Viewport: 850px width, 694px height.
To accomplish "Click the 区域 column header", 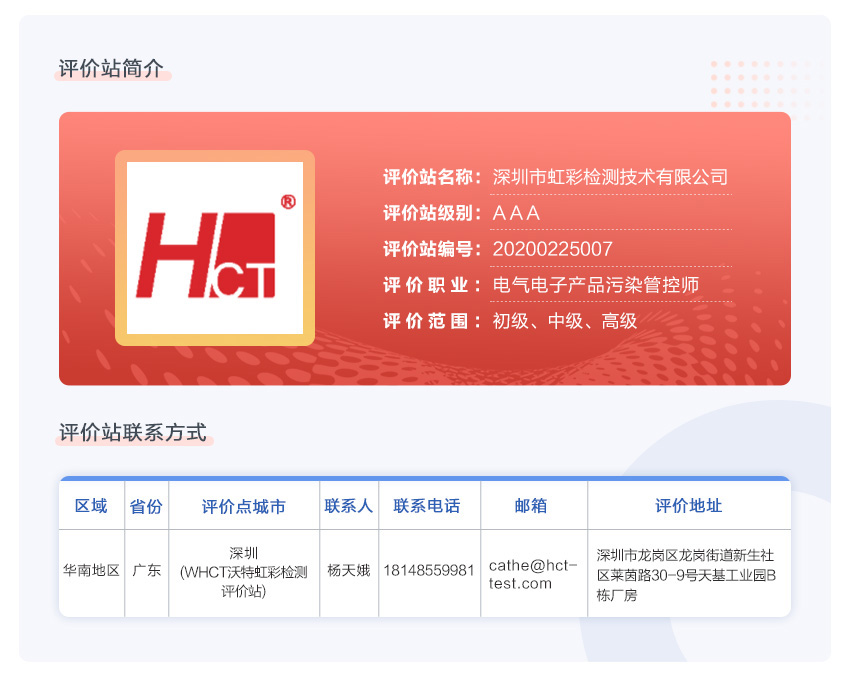I will click(x=91, y=506).
